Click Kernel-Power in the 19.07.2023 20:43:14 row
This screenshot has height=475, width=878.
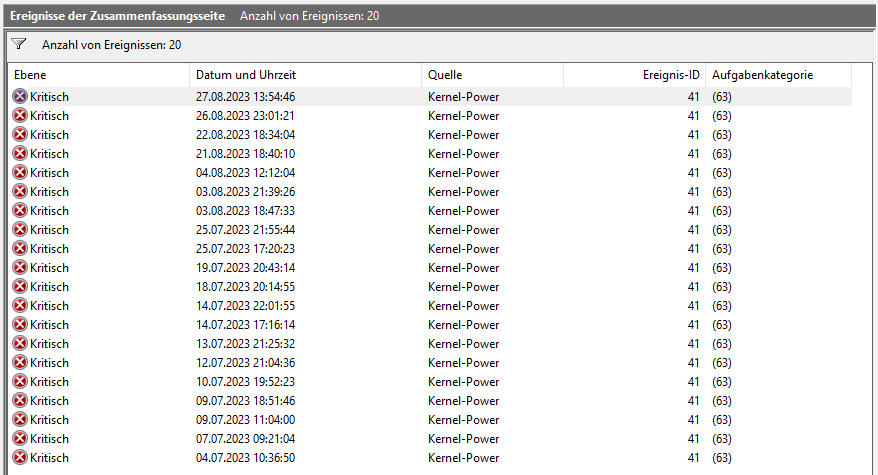pos(464,268)
